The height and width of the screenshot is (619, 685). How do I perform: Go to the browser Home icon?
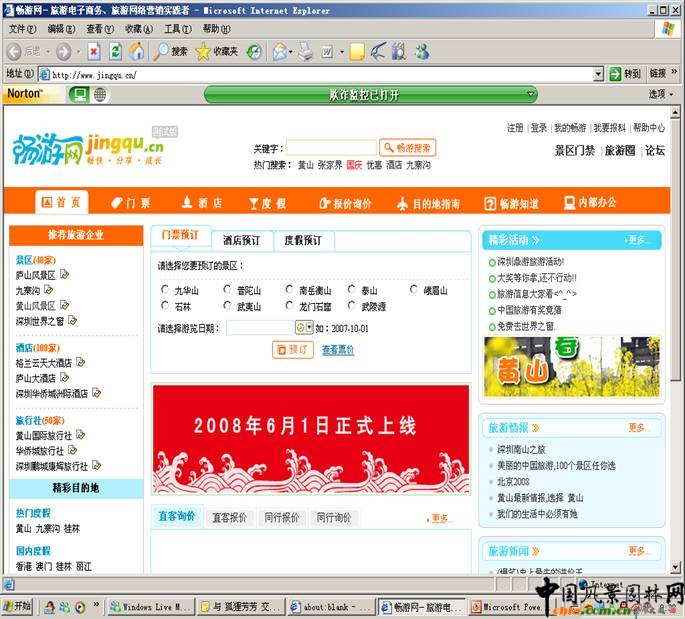tap(137, 51)
